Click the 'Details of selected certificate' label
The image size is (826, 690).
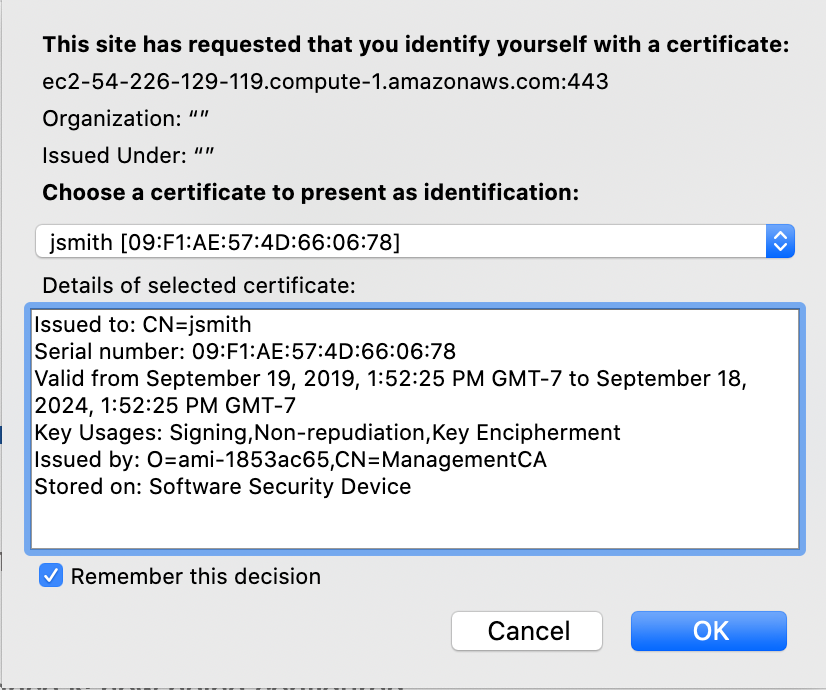[x=198, y=285]
